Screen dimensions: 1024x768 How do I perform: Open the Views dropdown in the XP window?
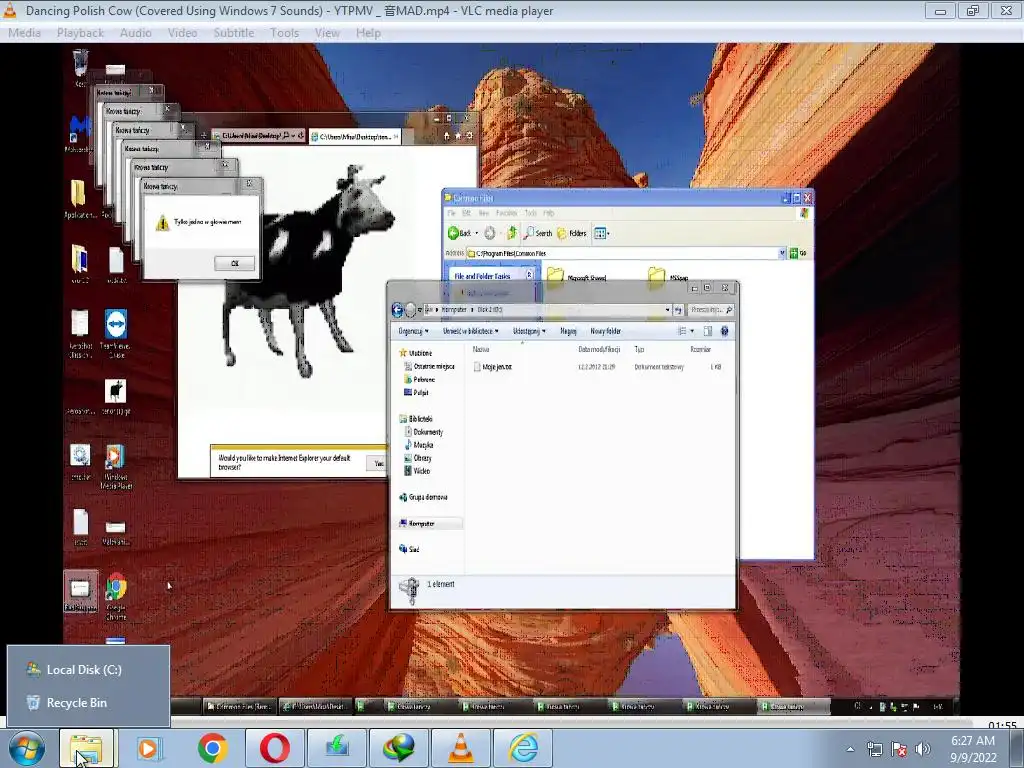[x=601, y=233]
